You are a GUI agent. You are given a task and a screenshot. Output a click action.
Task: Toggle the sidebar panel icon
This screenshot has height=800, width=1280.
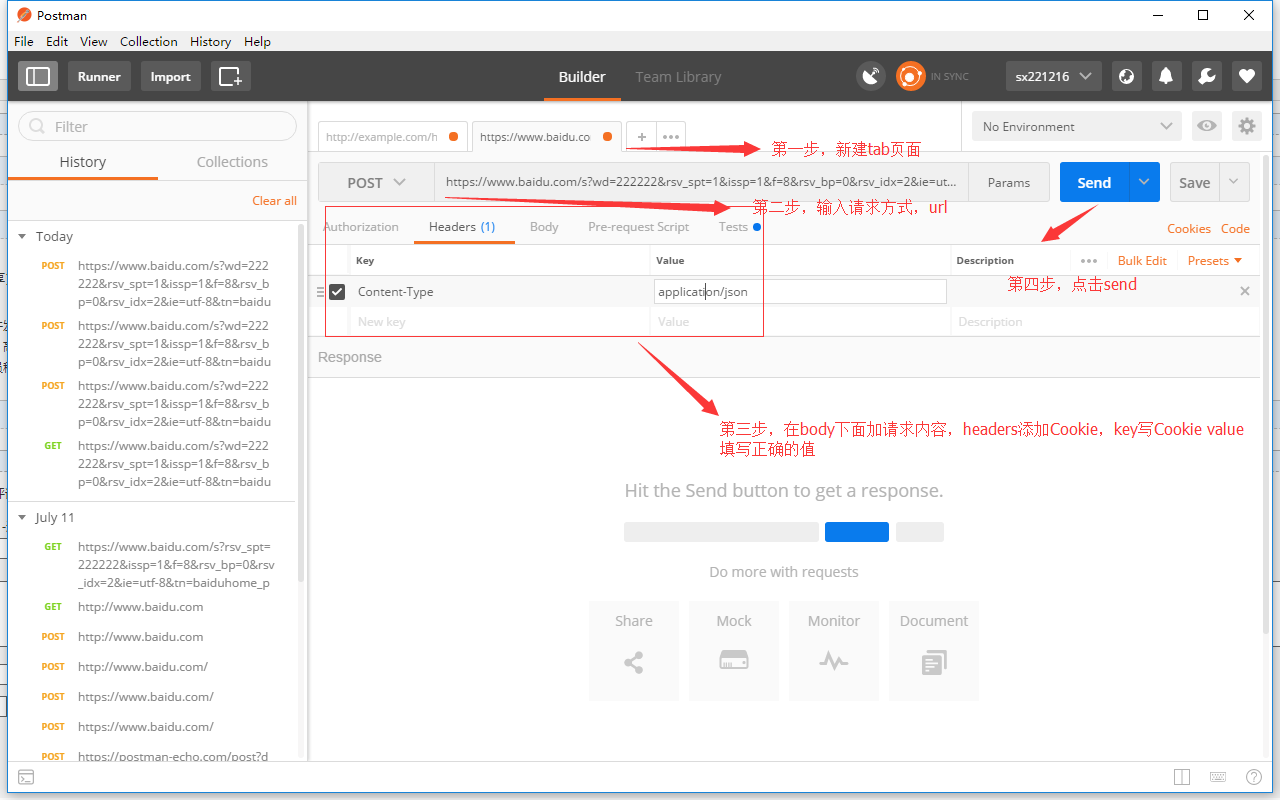click(38, 76)
